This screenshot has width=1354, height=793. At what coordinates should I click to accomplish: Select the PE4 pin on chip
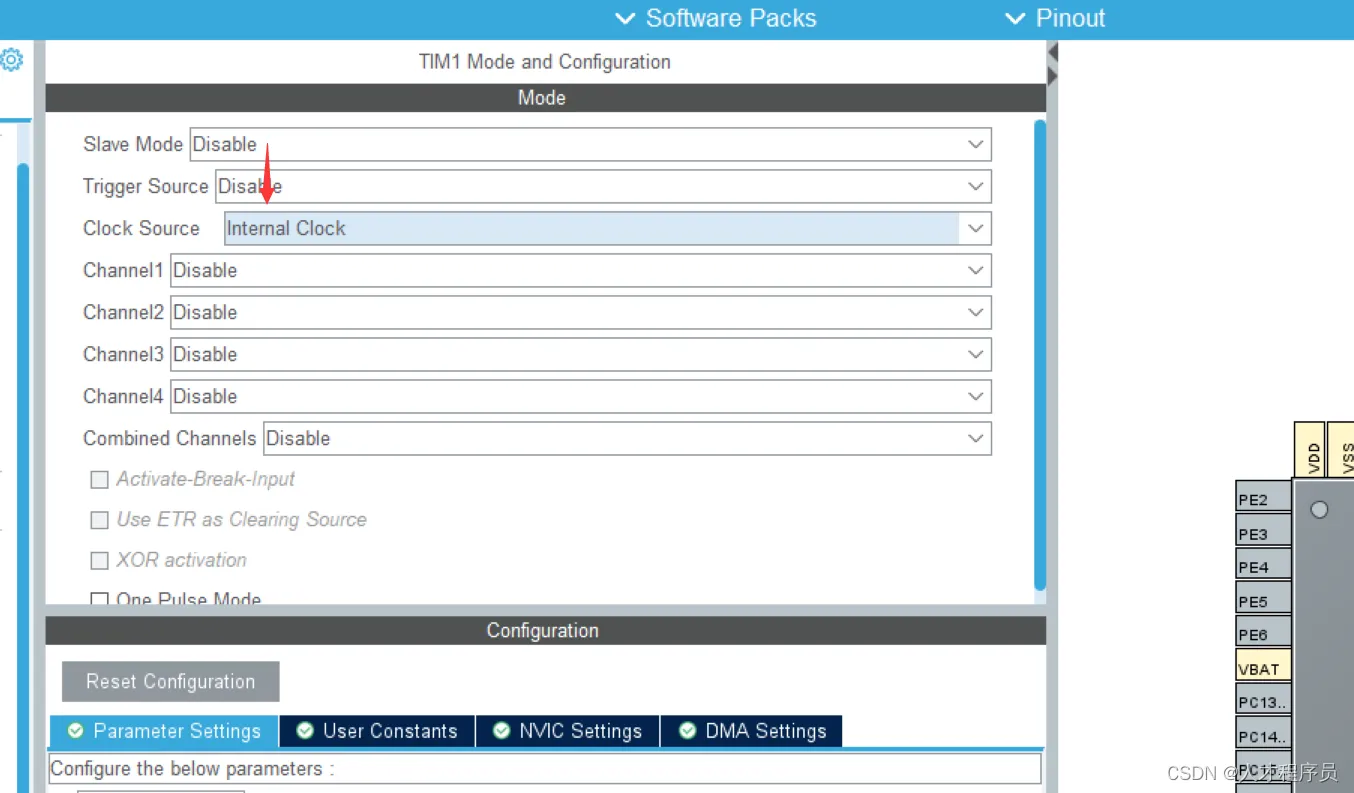click(1263, 564)
